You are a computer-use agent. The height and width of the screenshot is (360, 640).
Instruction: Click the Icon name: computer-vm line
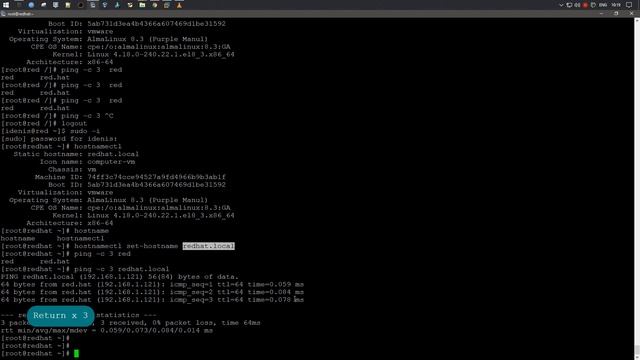click(87, 162)
